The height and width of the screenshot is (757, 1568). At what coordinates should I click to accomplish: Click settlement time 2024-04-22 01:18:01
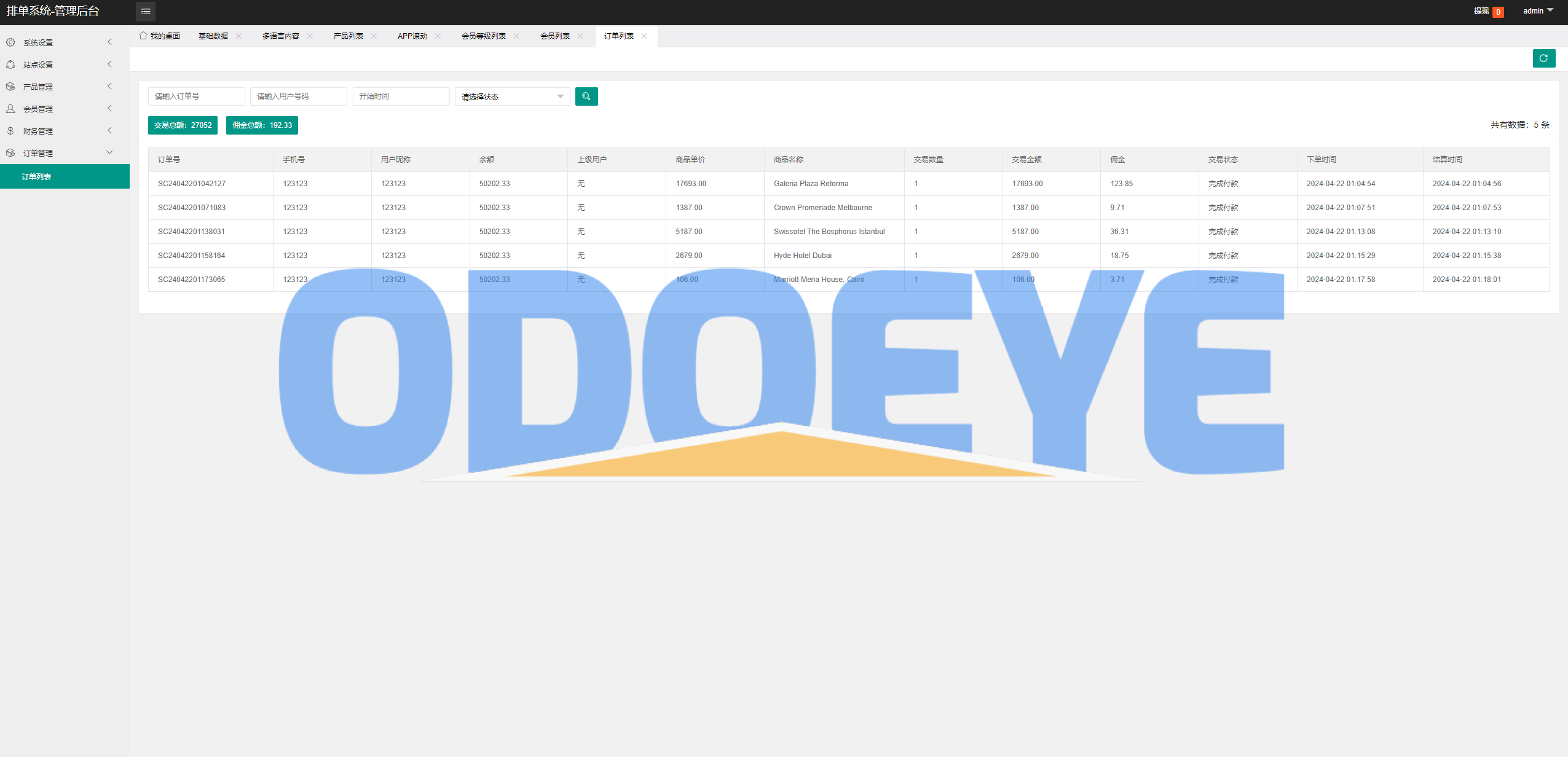click(x=1467, y=280)
